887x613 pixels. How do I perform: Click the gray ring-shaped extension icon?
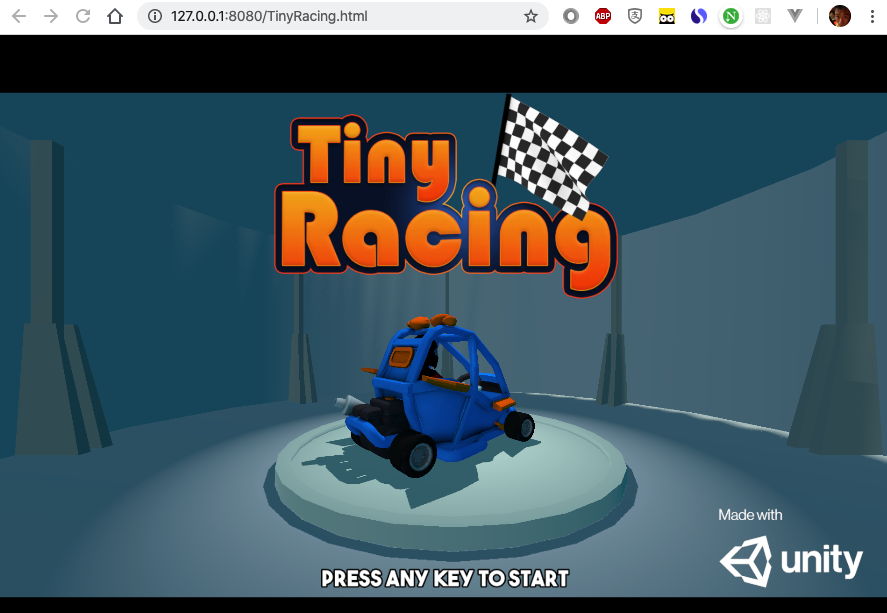pyautogui.click(x=571, y=17)
